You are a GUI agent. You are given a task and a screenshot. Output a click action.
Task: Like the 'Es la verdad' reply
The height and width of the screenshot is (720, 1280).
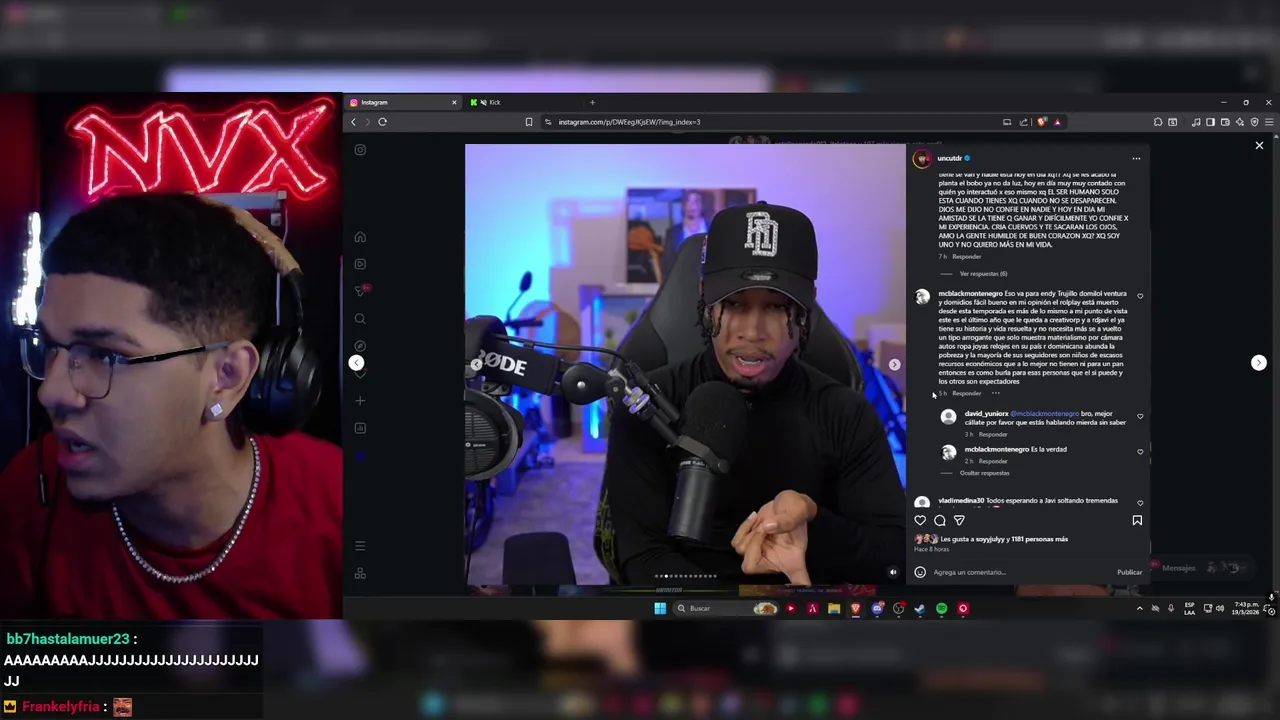tap(1140, 452)
